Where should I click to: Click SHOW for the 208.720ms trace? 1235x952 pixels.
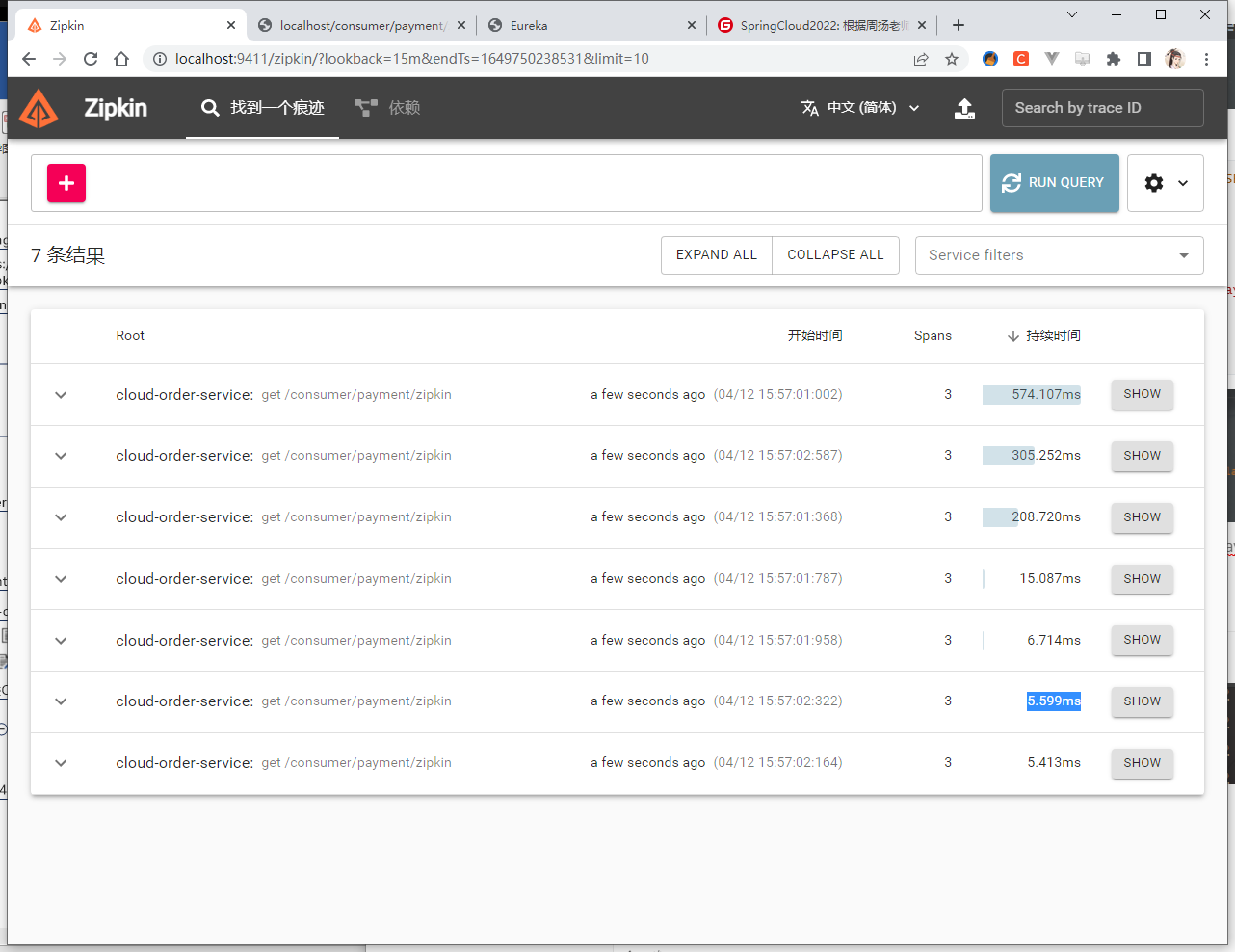[1143, 517]
